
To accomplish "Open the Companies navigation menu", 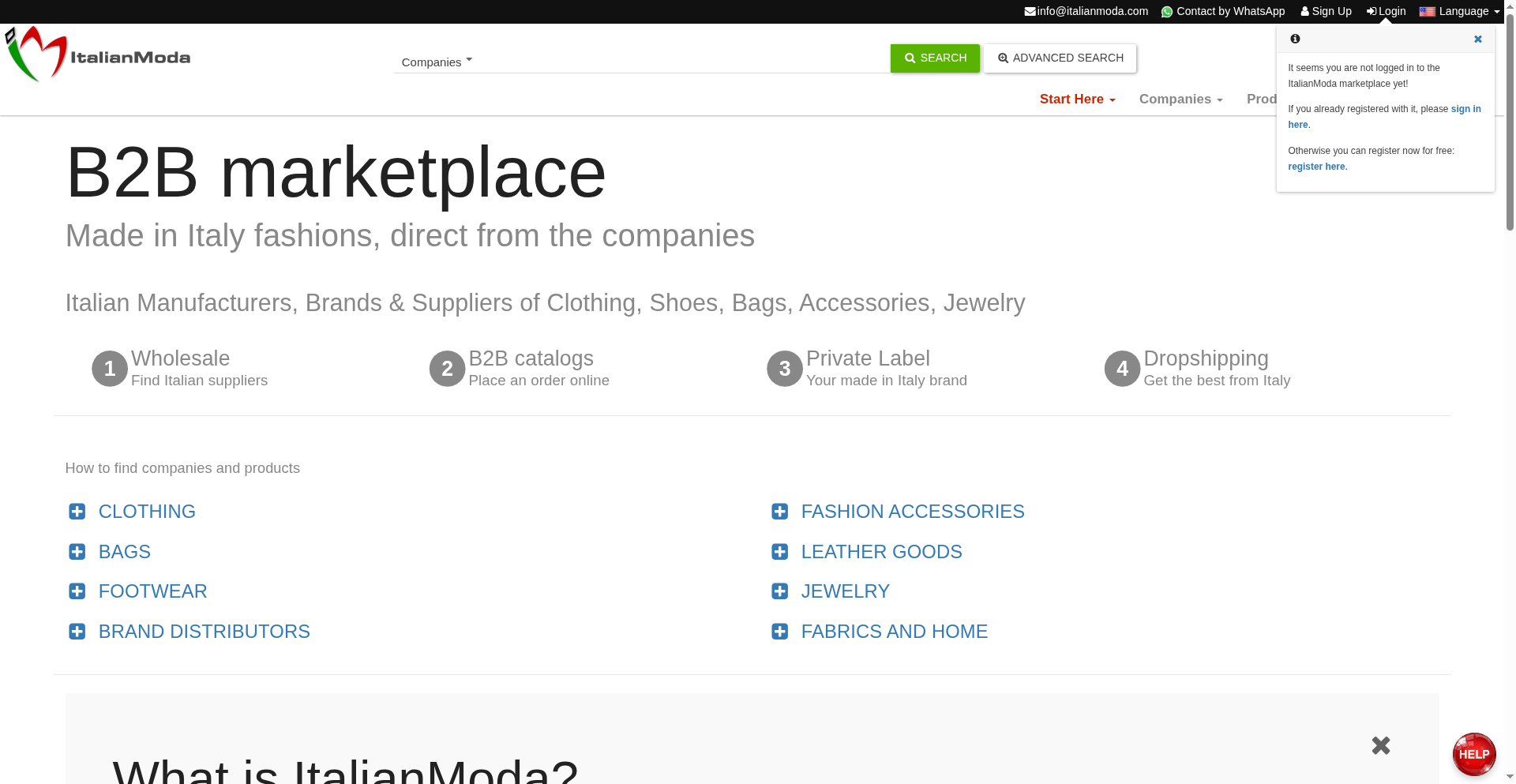I will click(x=1181, y=99).
